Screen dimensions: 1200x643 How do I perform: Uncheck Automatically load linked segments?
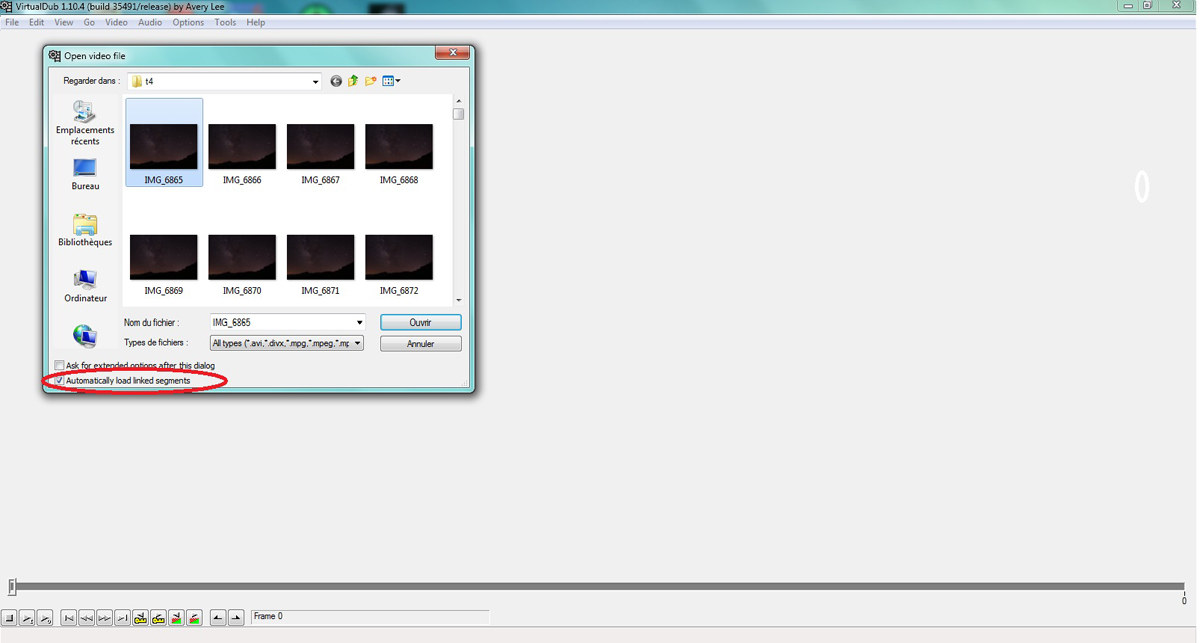click(59, 380)
